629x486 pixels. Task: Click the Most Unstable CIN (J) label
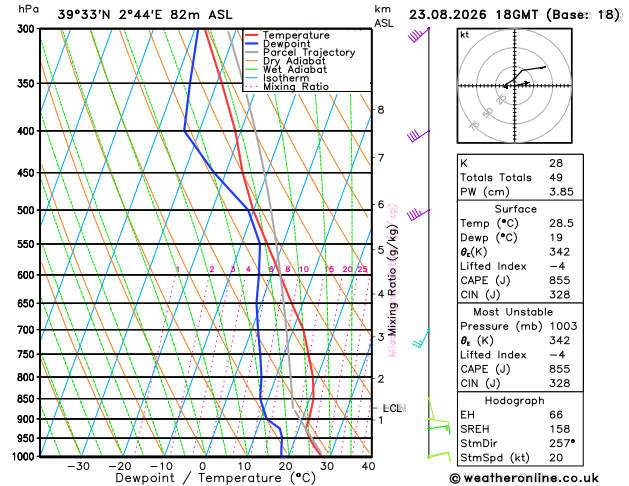480,383
